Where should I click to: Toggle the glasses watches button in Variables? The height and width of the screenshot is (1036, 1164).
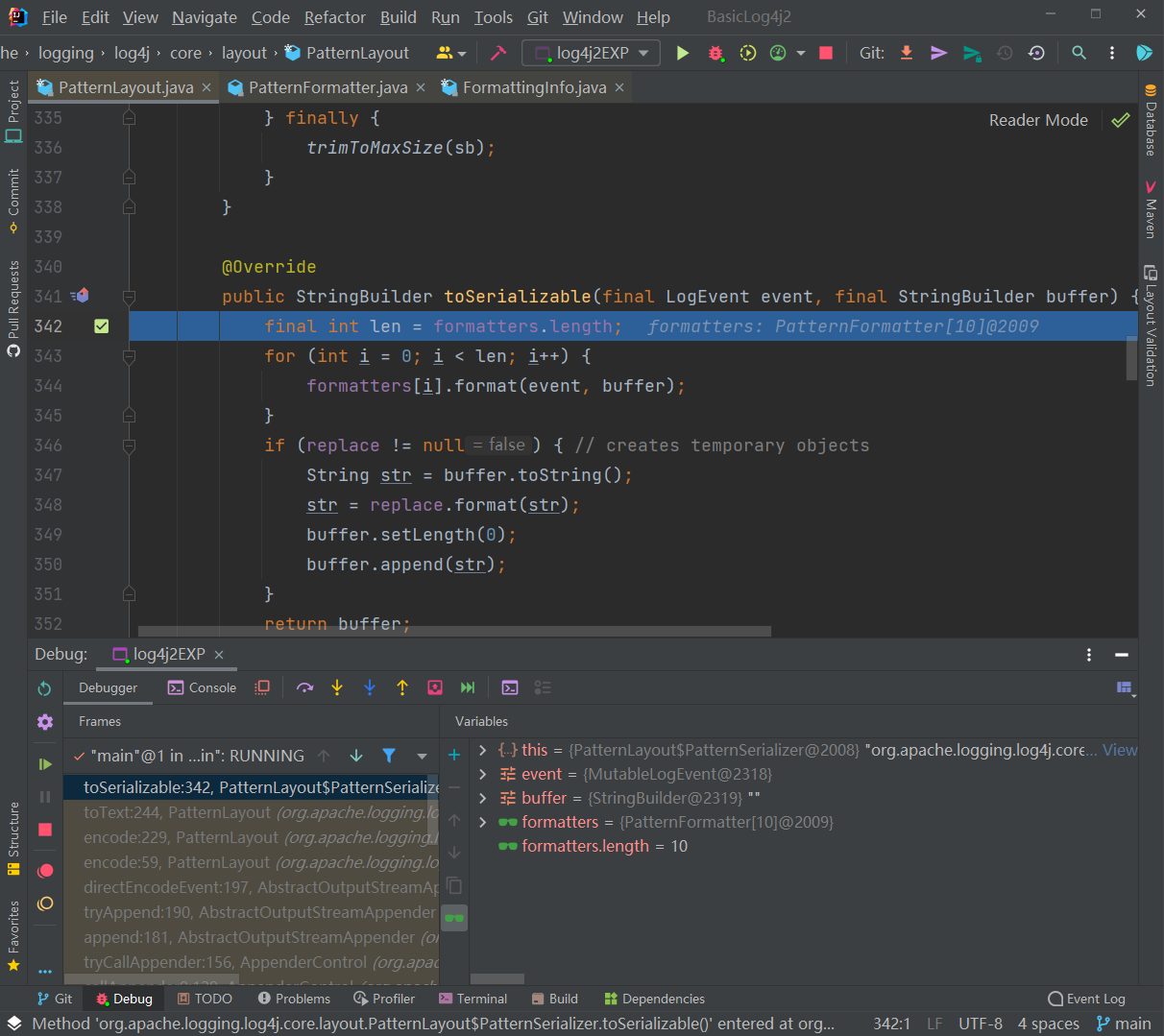pos(454,918)
